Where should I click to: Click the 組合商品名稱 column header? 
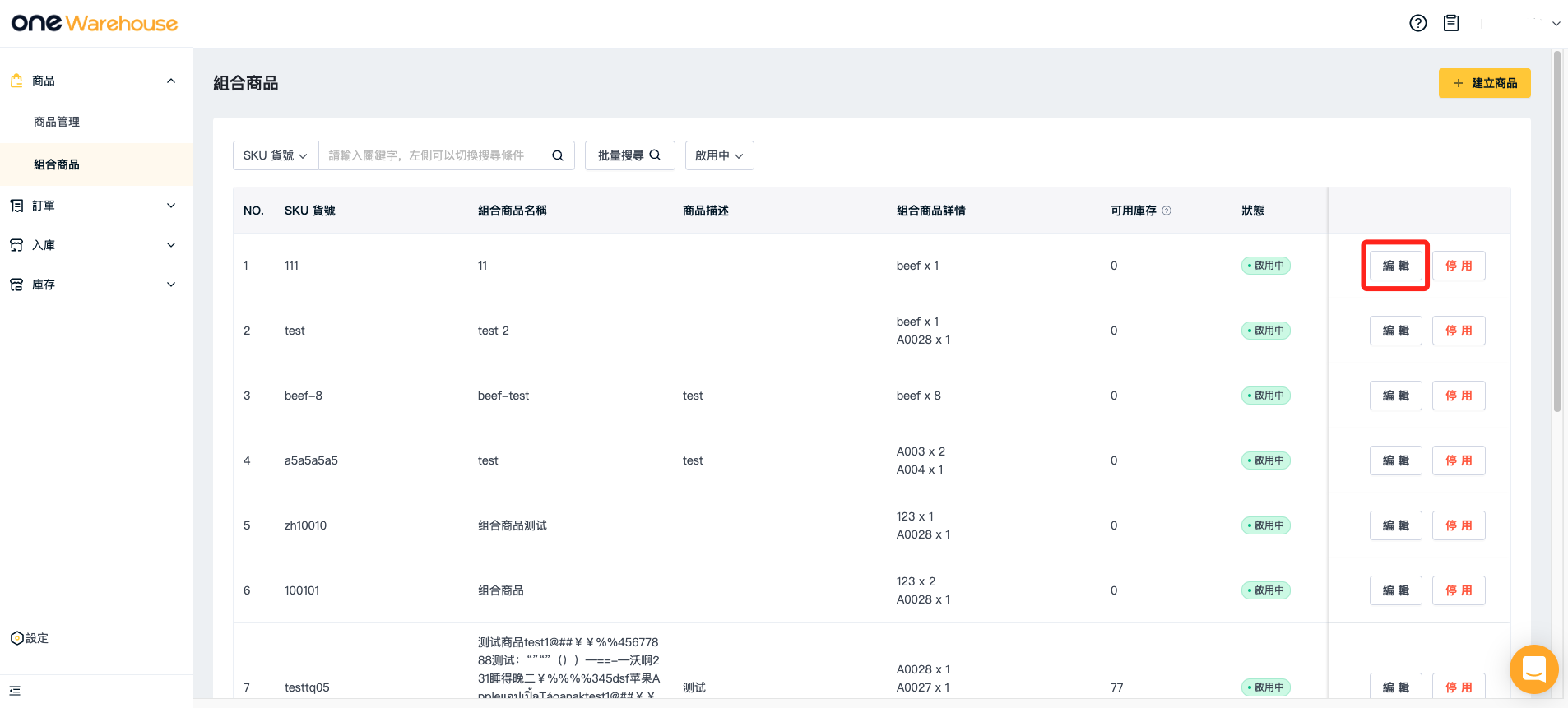click(x=513, y=211)
